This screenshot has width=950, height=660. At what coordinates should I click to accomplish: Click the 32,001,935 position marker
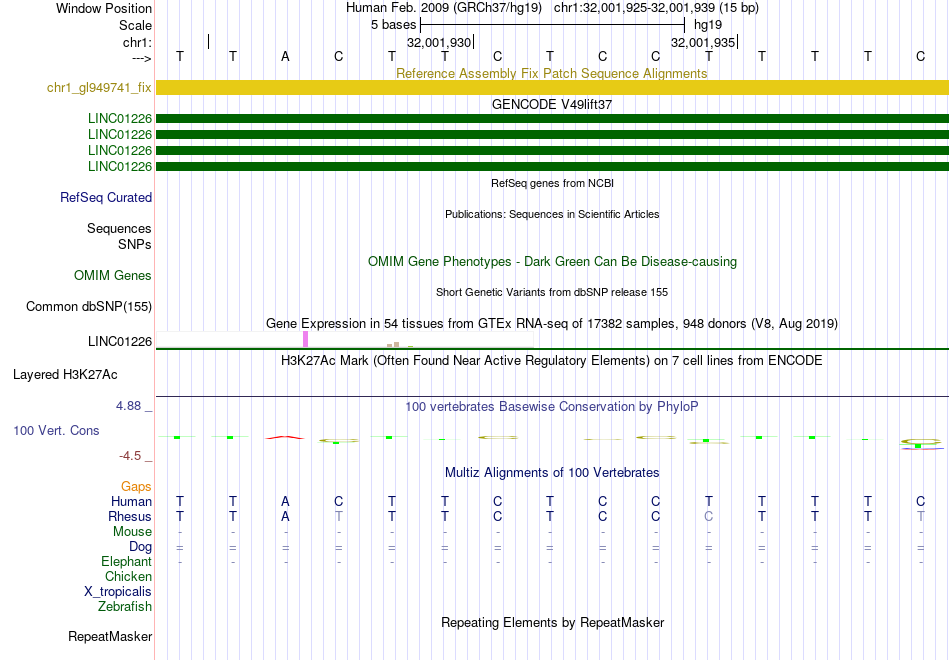pos(703,42)
